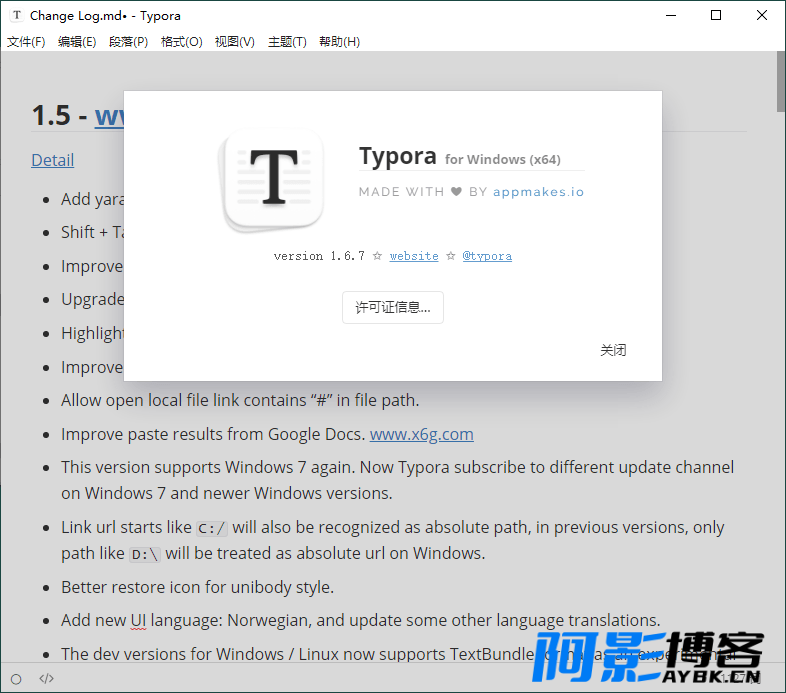
Task: Click the star before @typora link
Action: tap(451, 256)
